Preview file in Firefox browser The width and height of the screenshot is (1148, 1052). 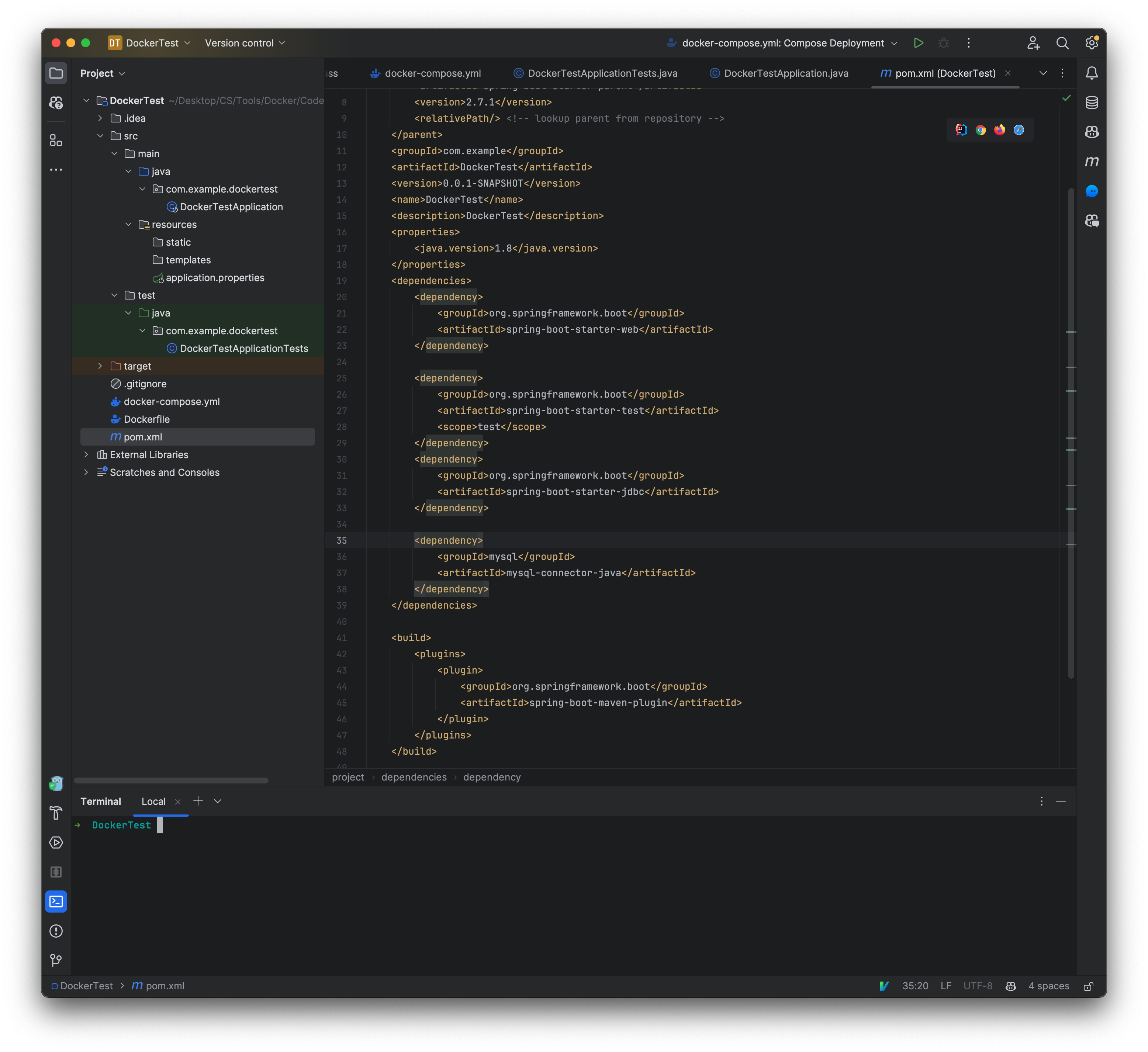click(x=999, y=130)
